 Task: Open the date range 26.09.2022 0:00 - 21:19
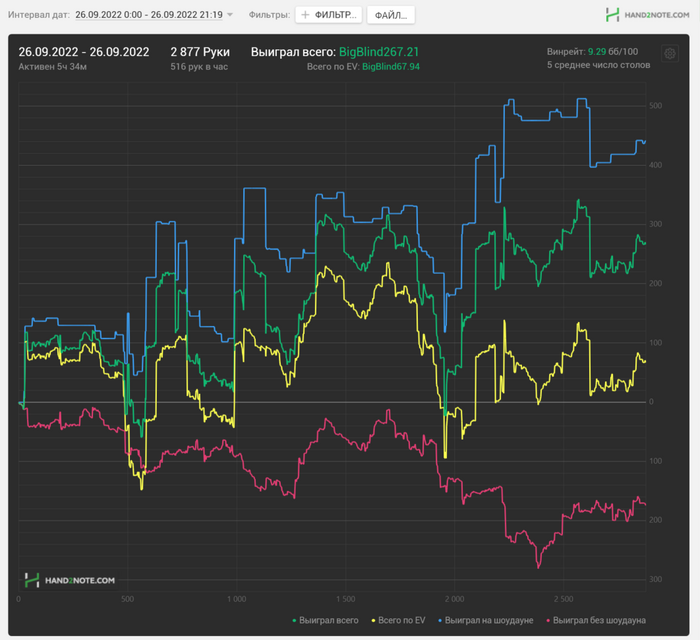pos(149,15)
